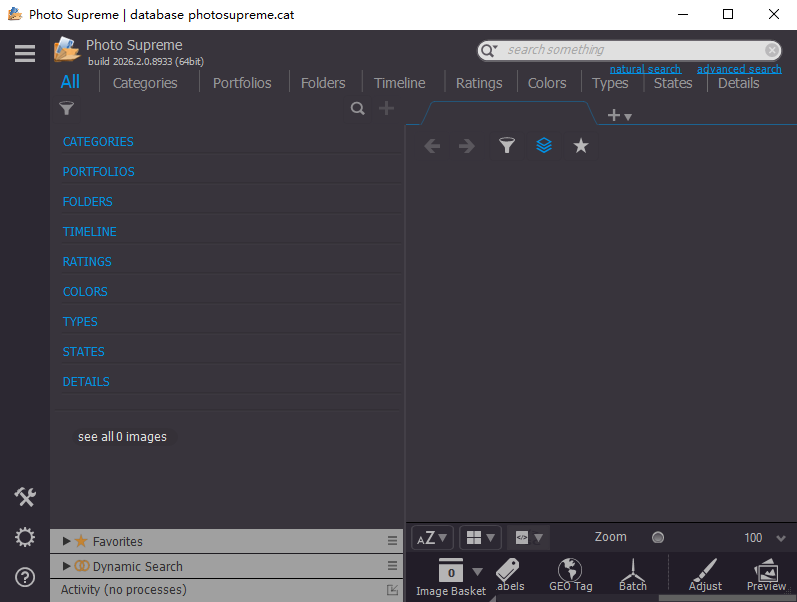Switch to the Timeline tab

400,83
